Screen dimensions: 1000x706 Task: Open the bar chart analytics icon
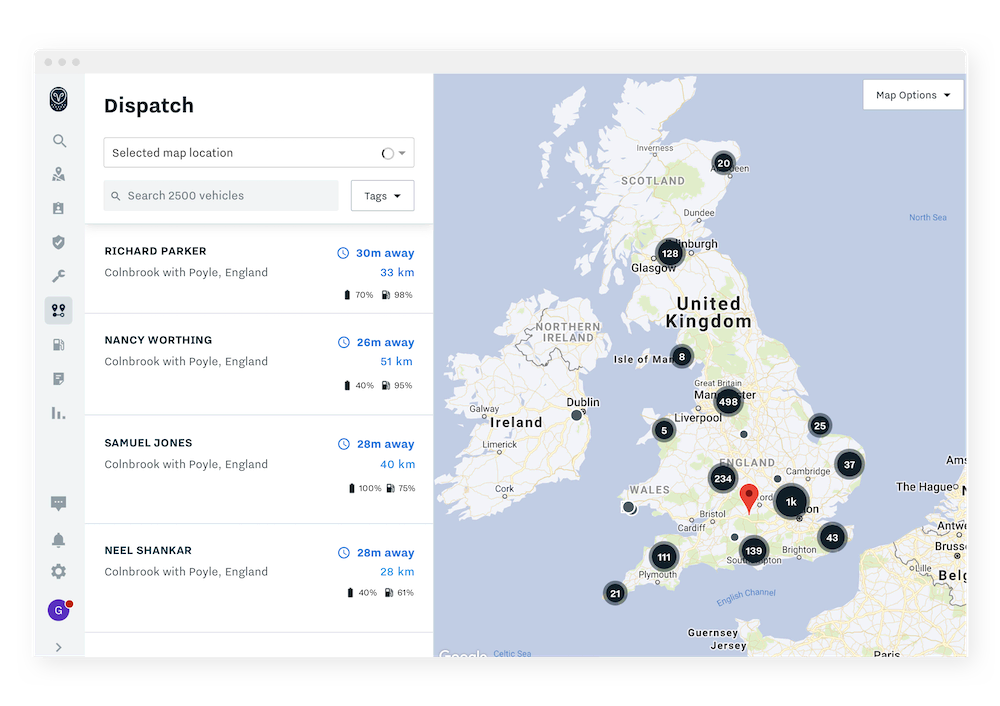[x=59, y=412]
